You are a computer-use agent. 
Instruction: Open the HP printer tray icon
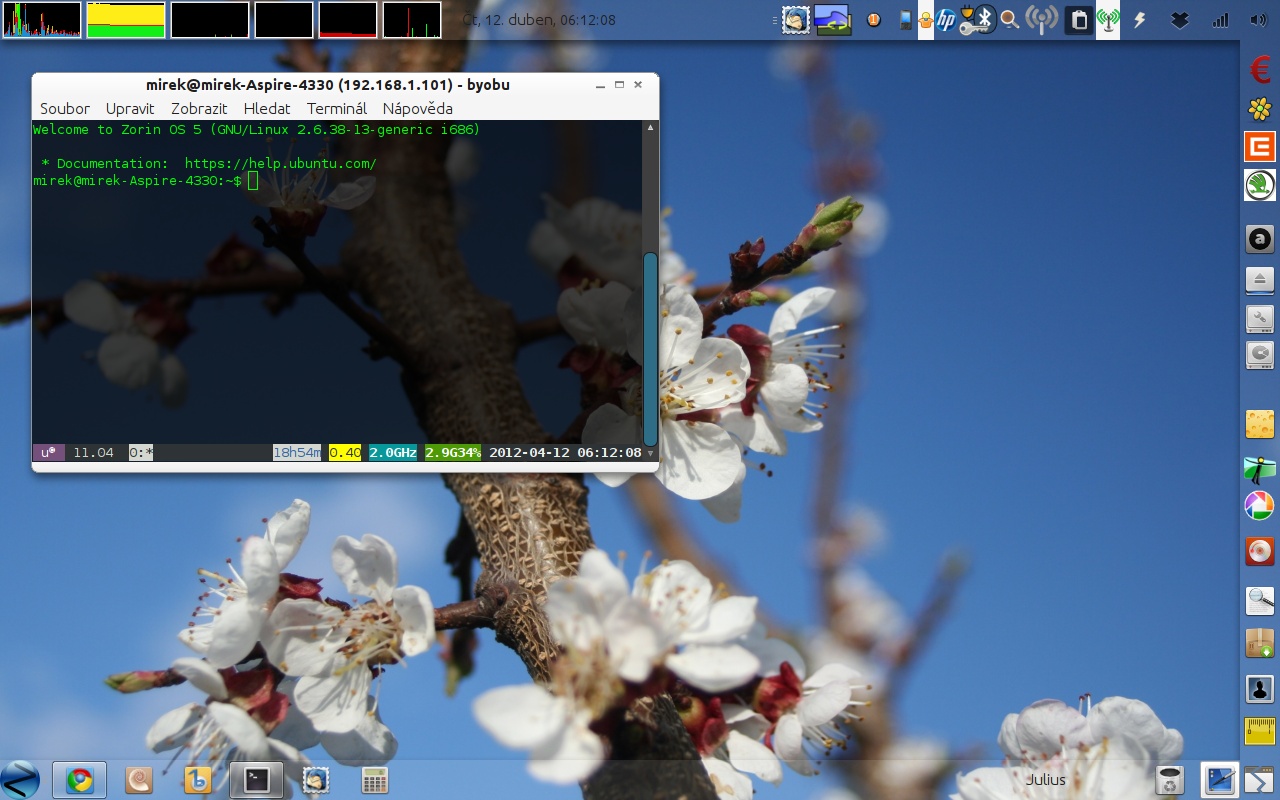(x=946, y=19)
